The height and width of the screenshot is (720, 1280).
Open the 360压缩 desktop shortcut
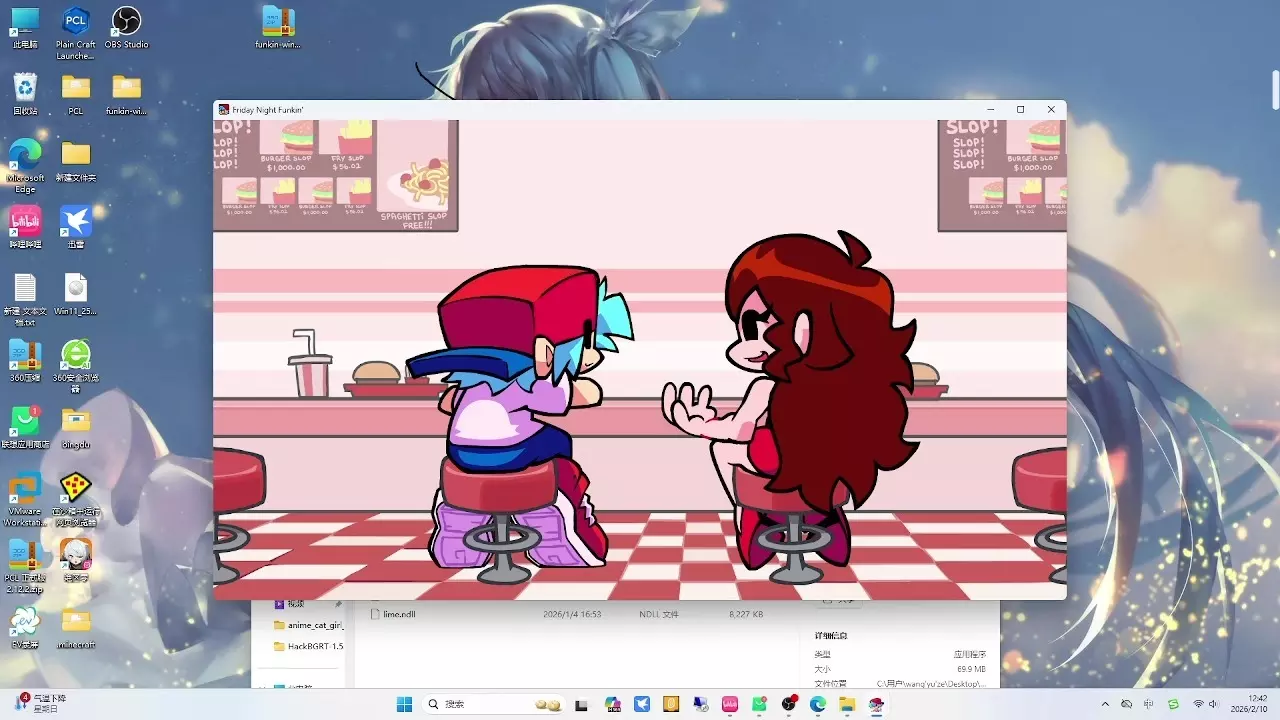tap(25, 361)
